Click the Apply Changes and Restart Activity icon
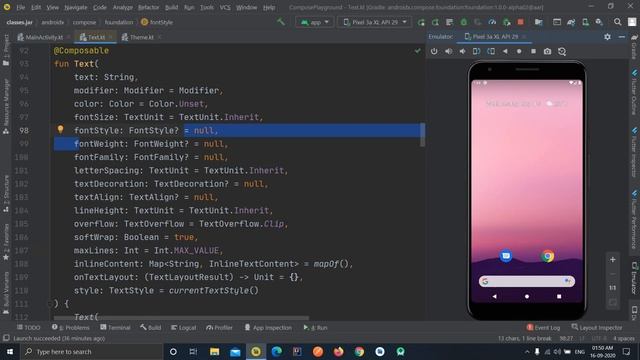 (436, 22)
